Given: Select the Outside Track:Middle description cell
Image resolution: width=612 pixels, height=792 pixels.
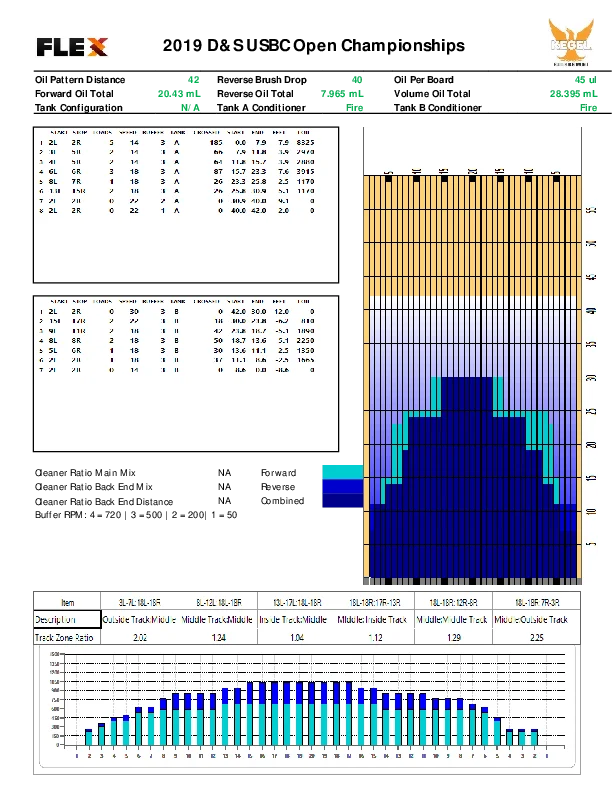Looking at the screenshot, I should pos(139,620).
